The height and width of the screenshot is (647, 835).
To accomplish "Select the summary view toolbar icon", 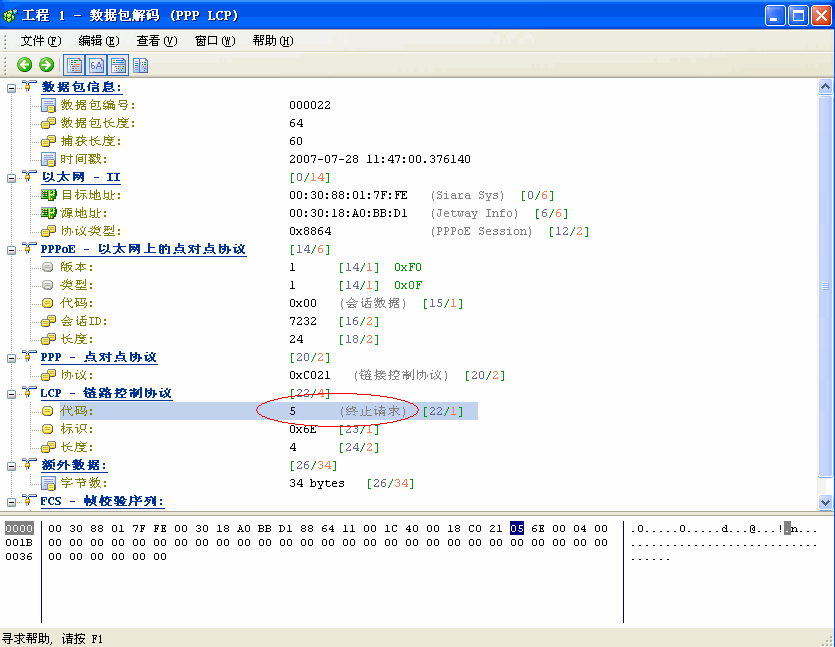I will 117,64.
